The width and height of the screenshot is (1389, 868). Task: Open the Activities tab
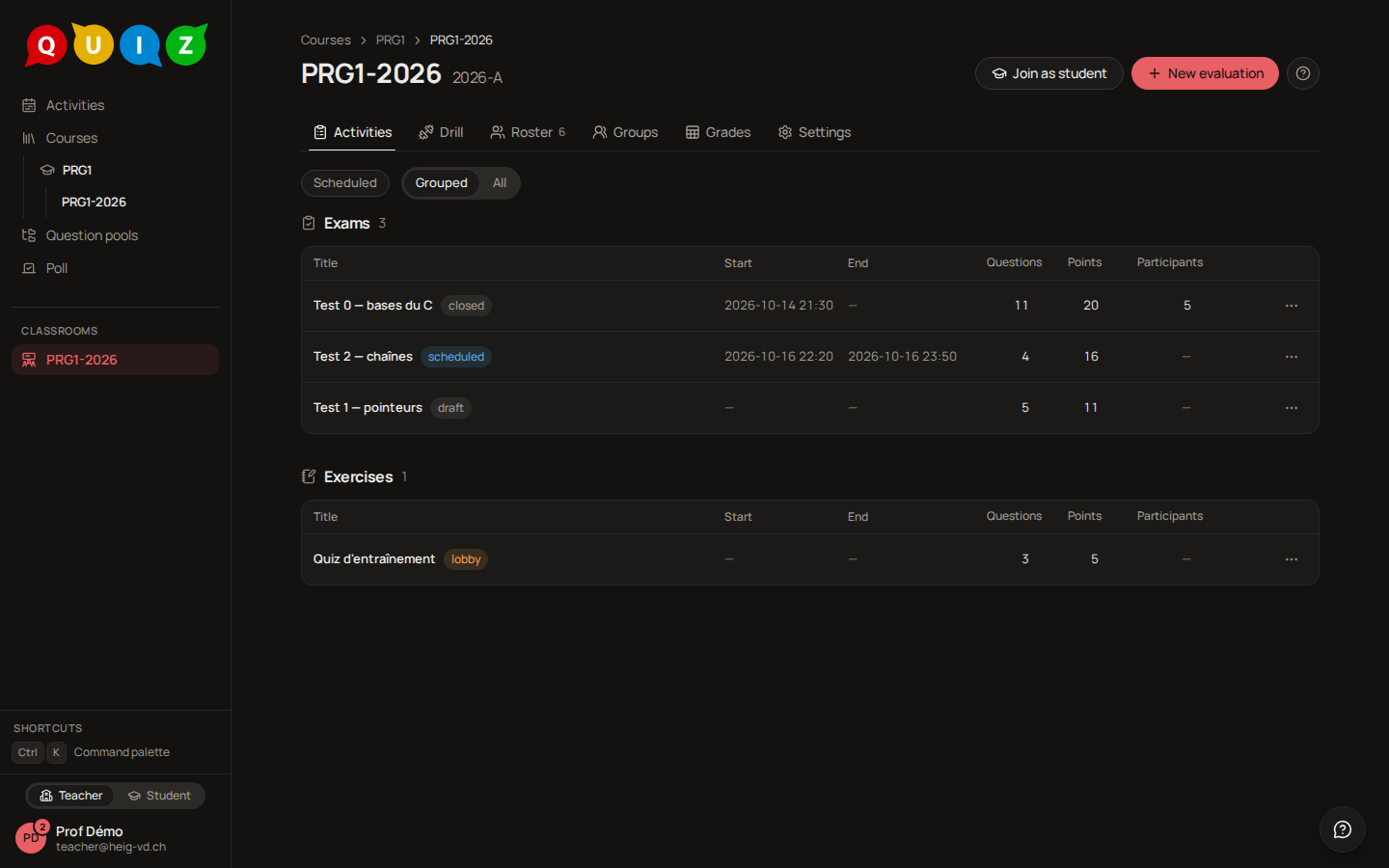point(352,132)
